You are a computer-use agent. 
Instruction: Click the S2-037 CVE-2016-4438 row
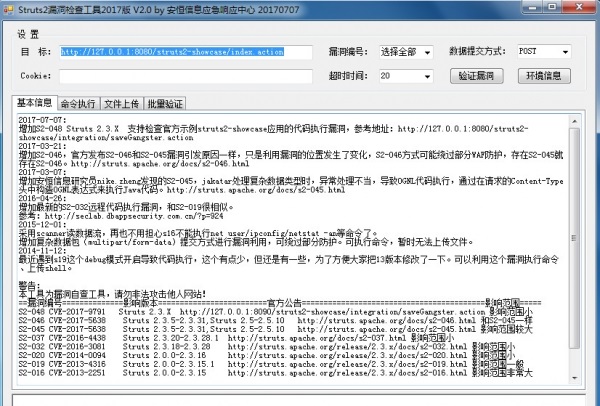point(236,338)
